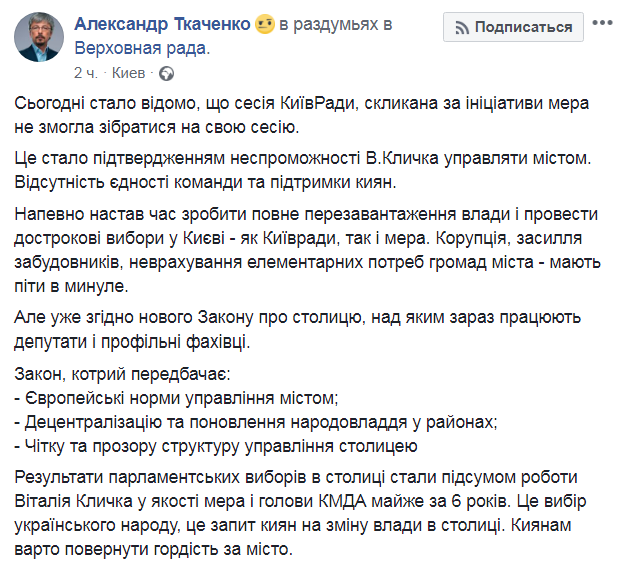
Task: Click the '2 ч.' post timestamp
Action: 86,73
